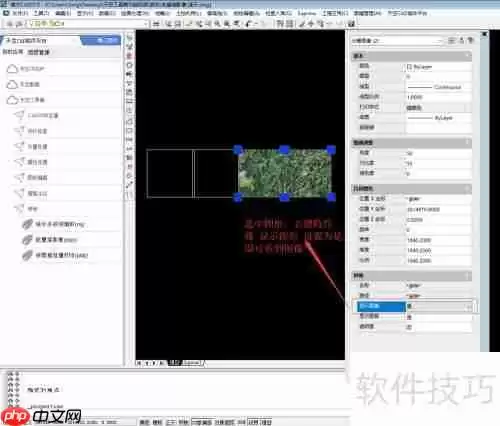Click the top-left blue grip of the image
Screen dimensions: 500x426
(x=238, y=150)
